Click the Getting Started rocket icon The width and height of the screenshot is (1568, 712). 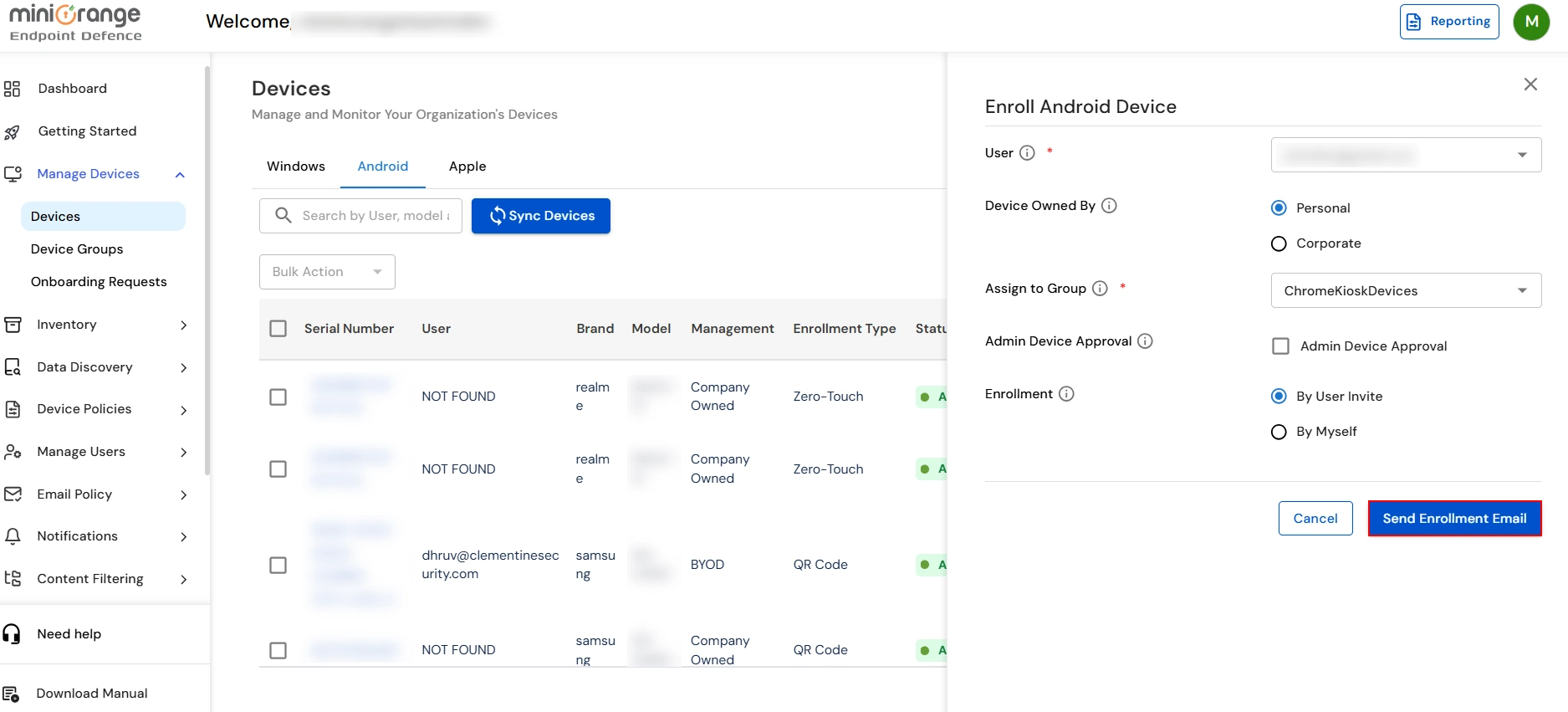pos(12,132)
